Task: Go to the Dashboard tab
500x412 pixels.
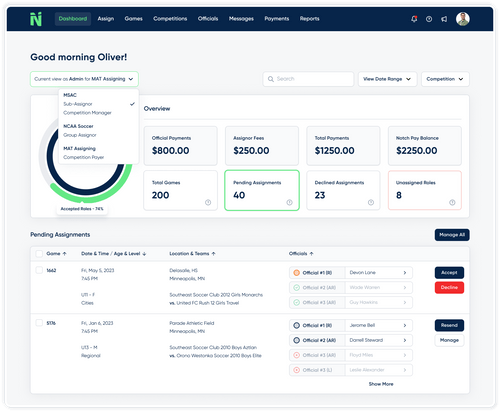Action: coord(73,19)
